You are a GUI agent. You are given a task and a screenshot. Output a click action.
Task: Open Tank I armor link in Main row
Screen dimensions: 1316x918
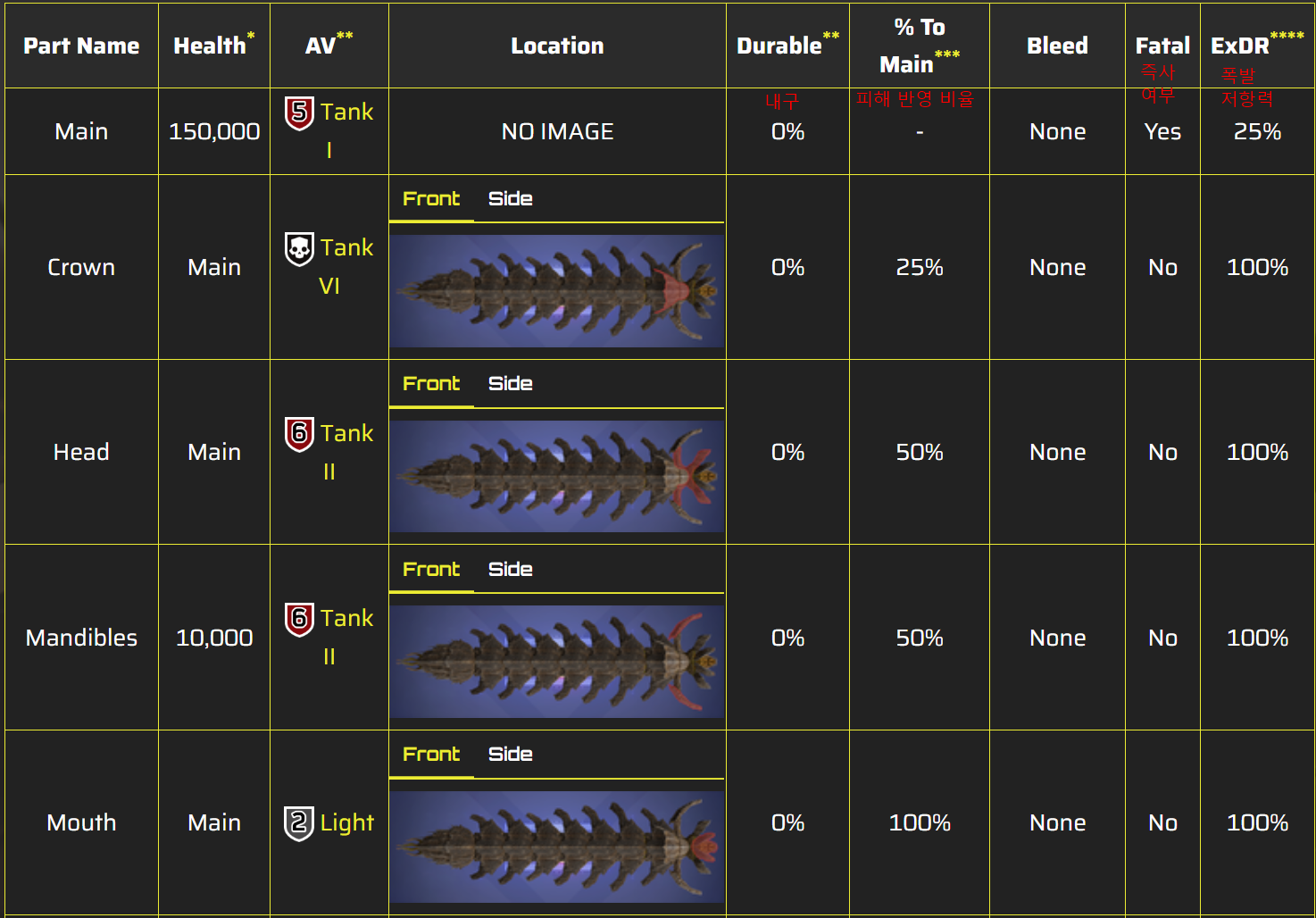(346, 113)
